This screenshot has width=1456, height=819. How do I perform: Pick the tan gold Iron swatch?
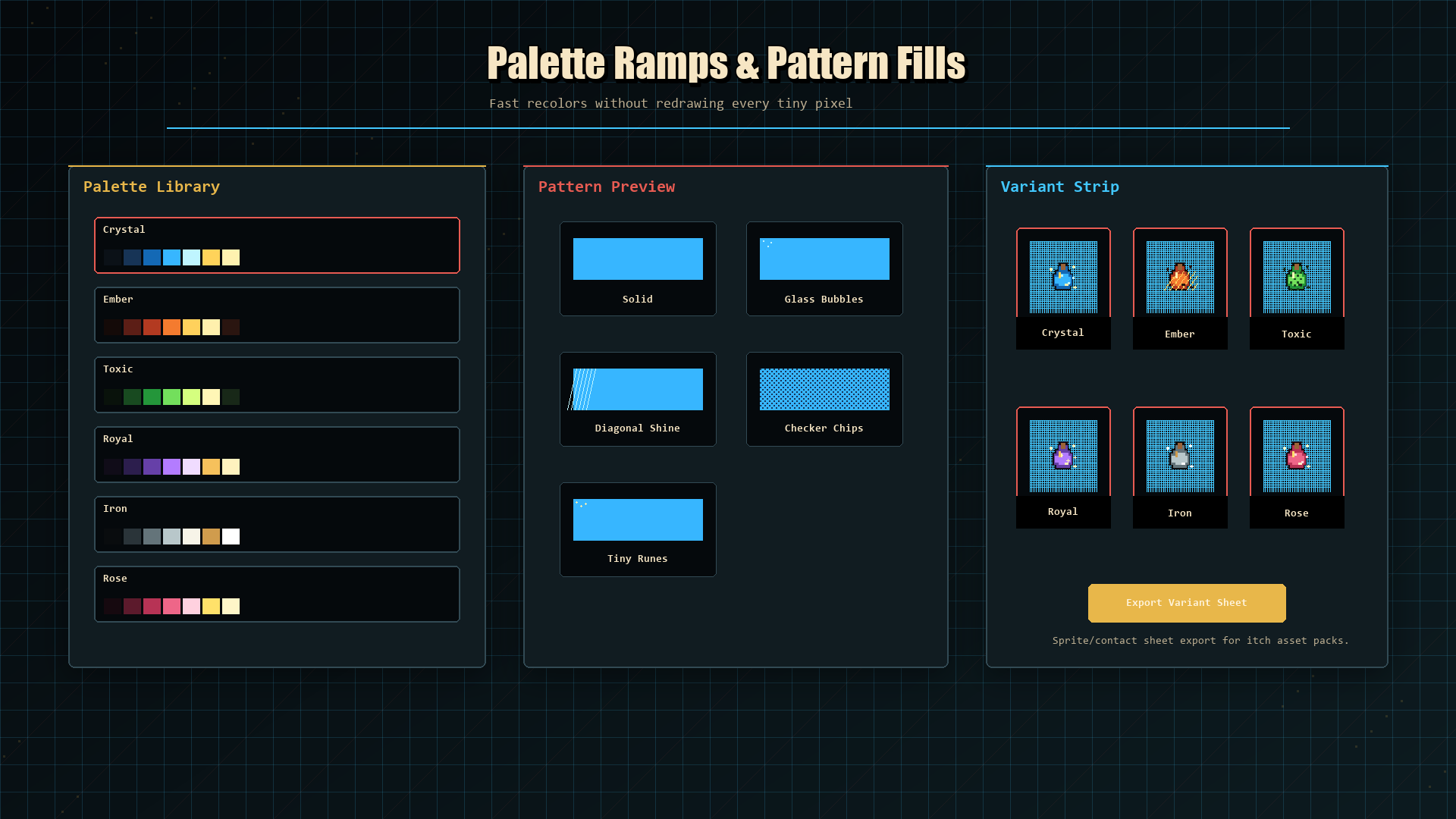pos(211,537)
